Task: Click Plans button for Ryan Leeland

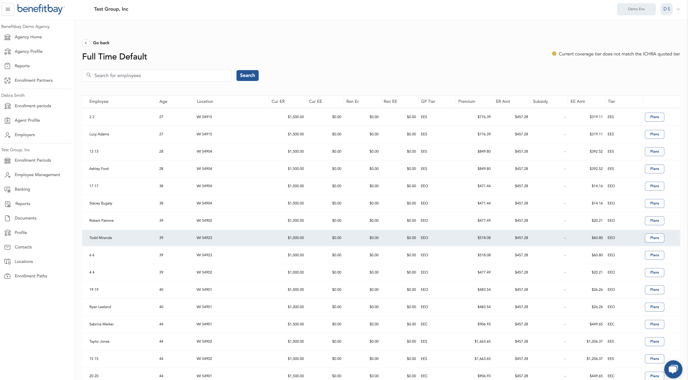Action: 654,307
